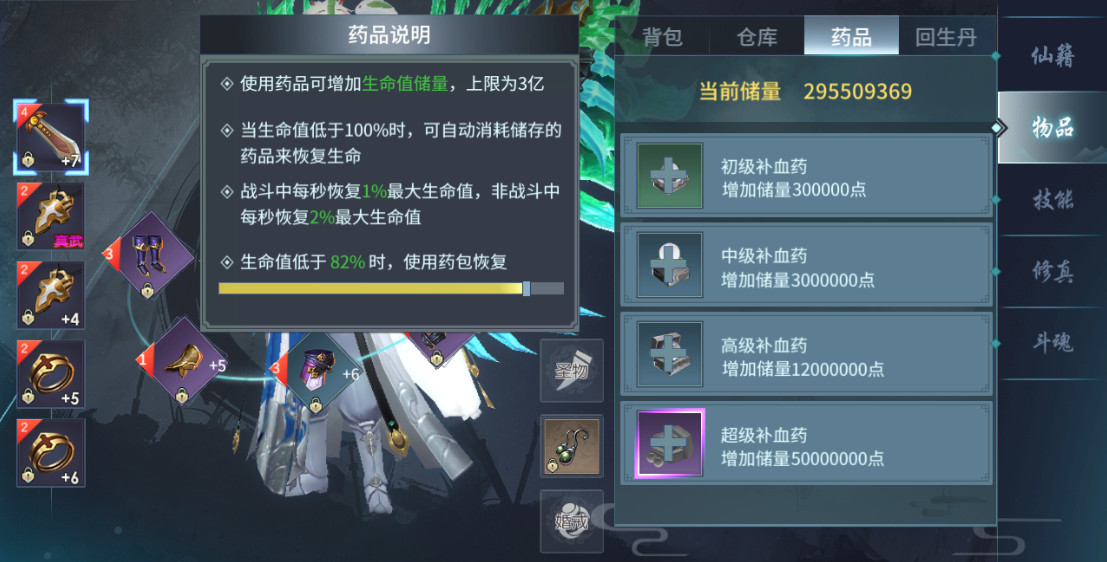Select the 超级补血药 purple potion icon
This screenshot has width=1107, height=562.
tap(669, 444)
